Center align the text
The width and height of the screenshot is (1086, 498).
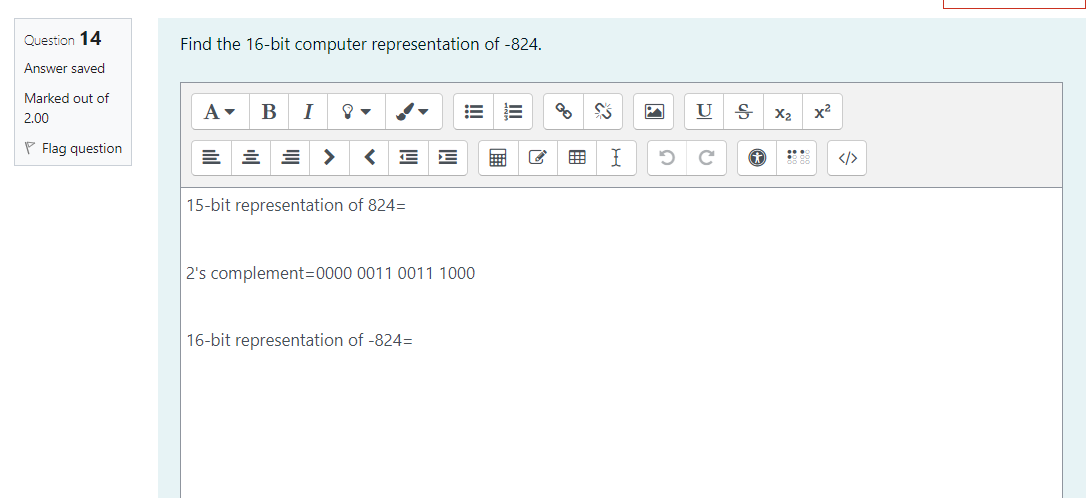[x=251, y=158]
